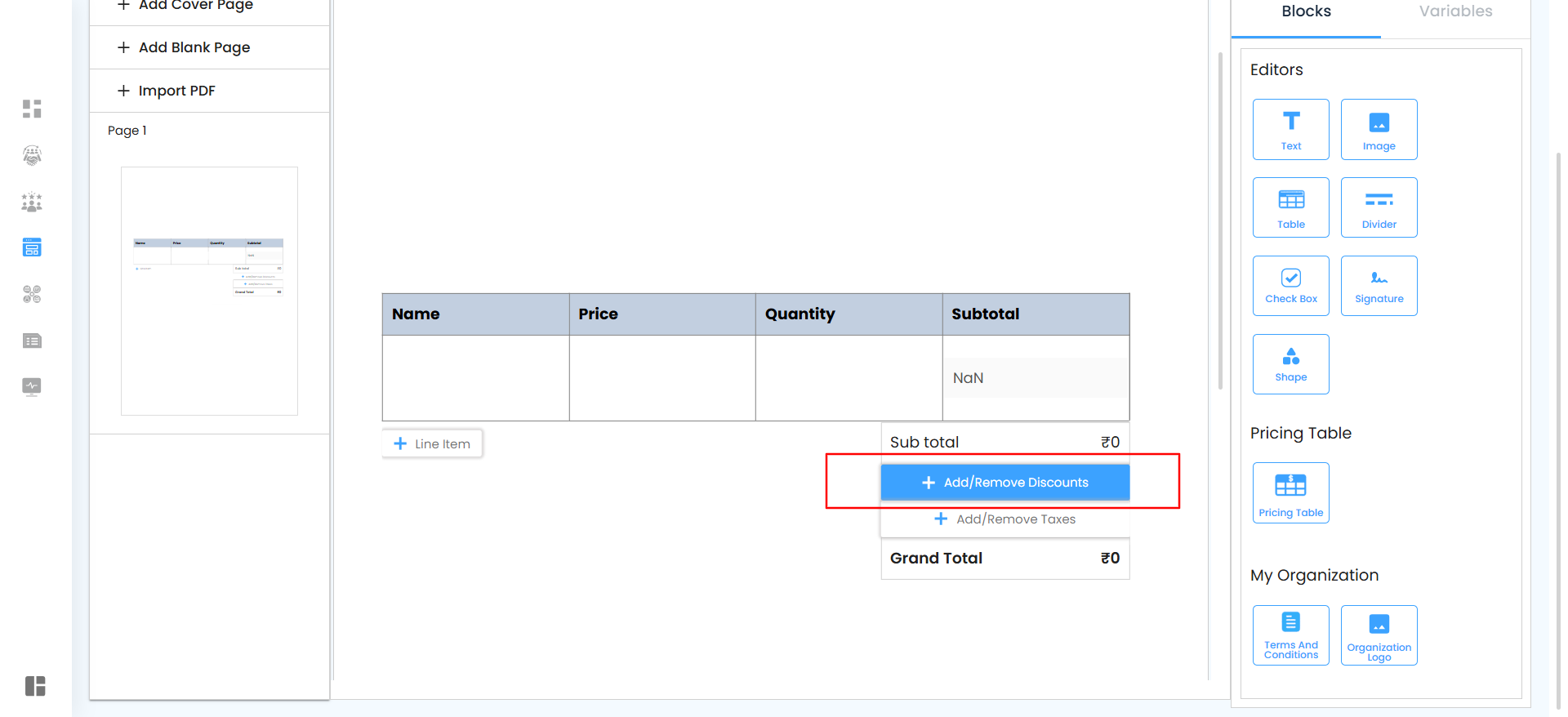Open the activity monitor icon in sidebar

click(32, 386)
